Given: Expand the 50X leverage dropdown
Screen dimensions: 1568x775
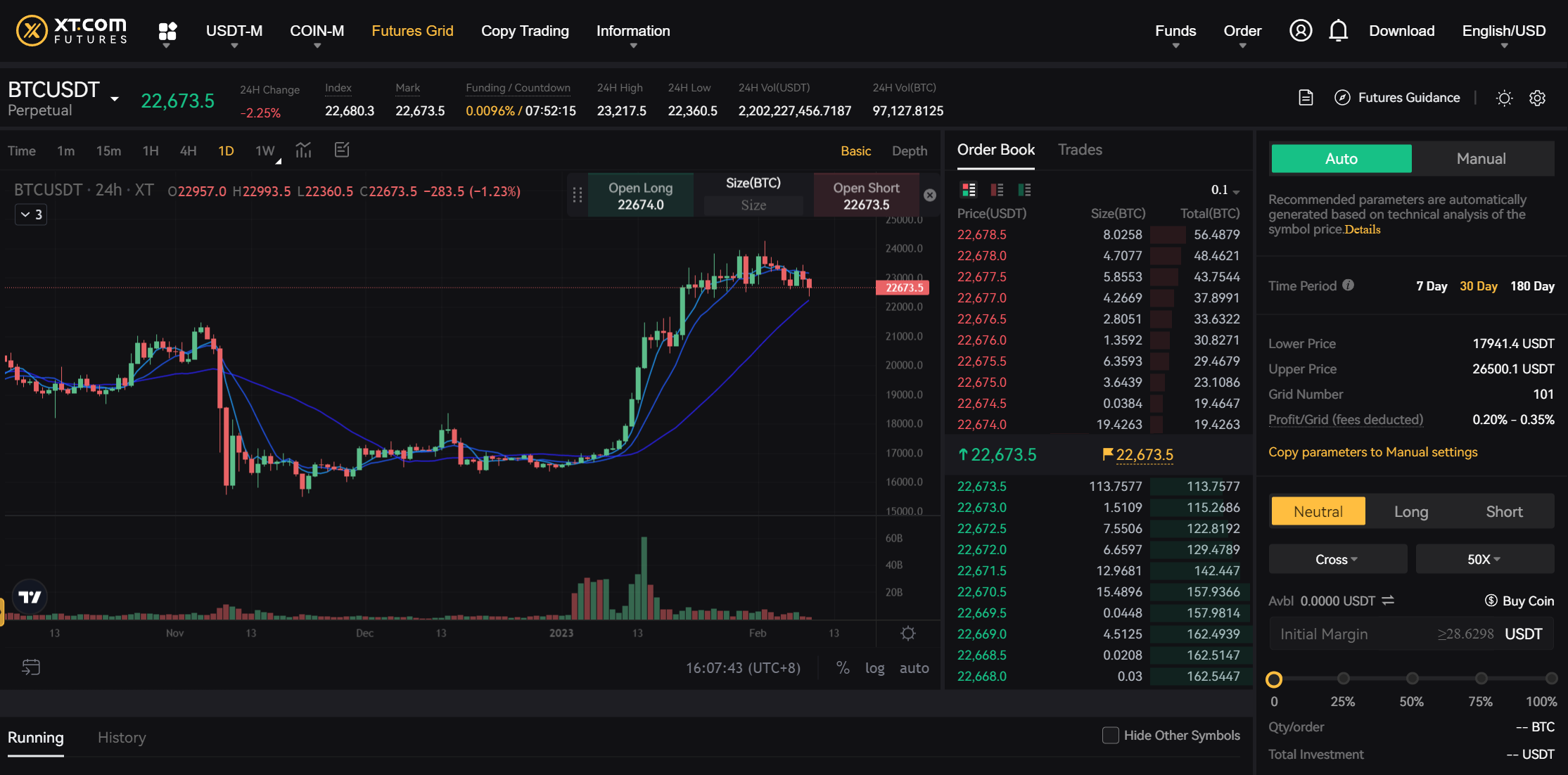Looking at the screenshot, I should point(1484,560).
